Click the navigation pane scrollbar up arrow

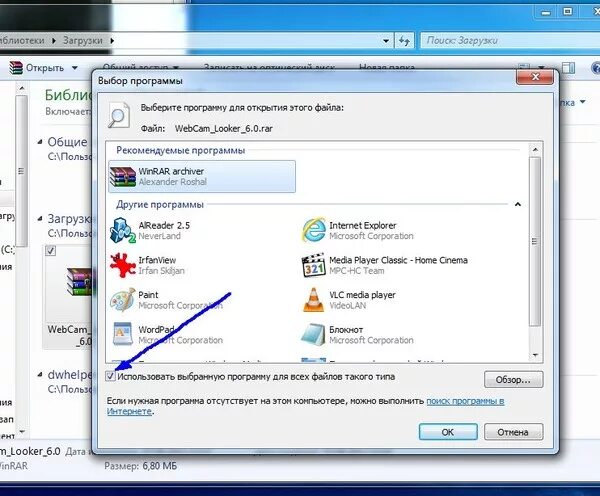tap(22, 89)
